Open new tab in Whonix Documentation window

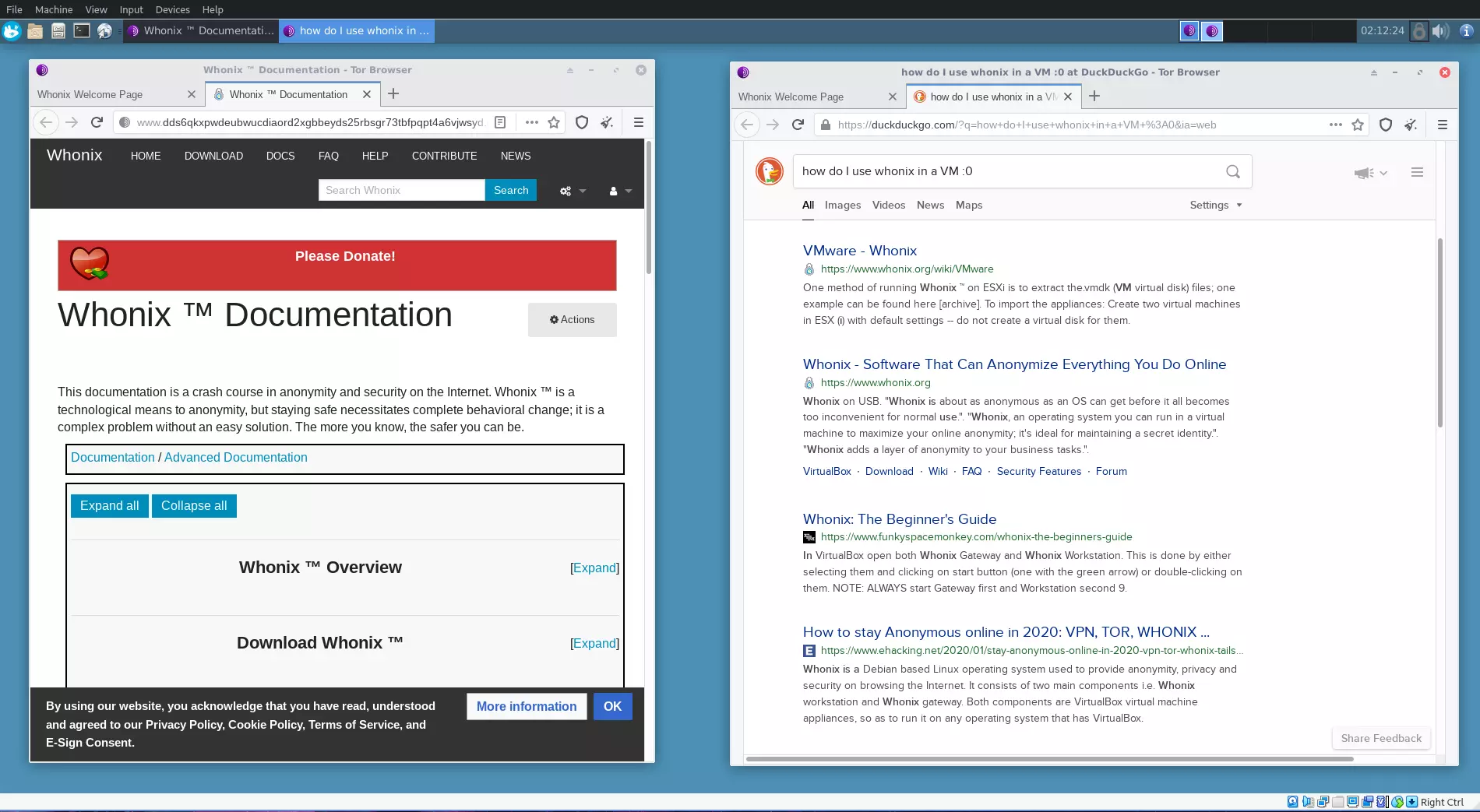click(393, 94)
